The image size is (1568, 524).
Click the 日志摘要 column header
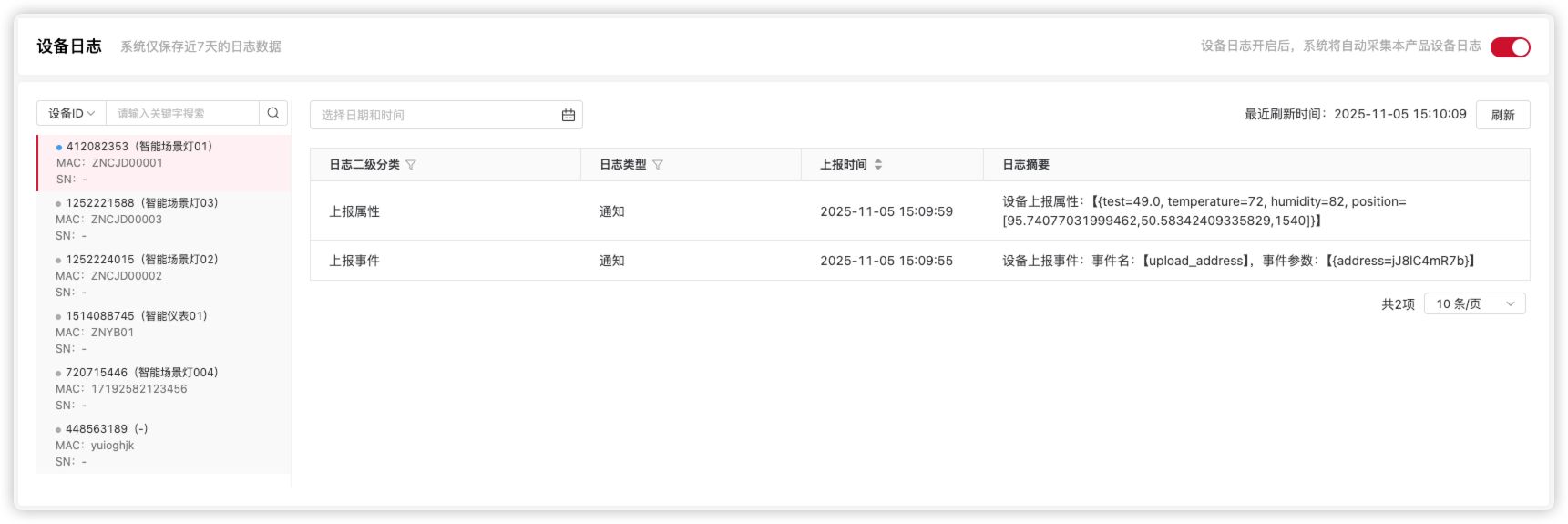[1026, 165]
